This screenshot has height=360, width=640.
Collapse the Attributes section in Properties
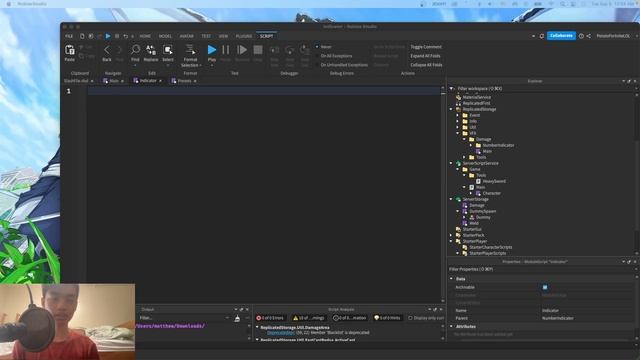tap(451, 327)
